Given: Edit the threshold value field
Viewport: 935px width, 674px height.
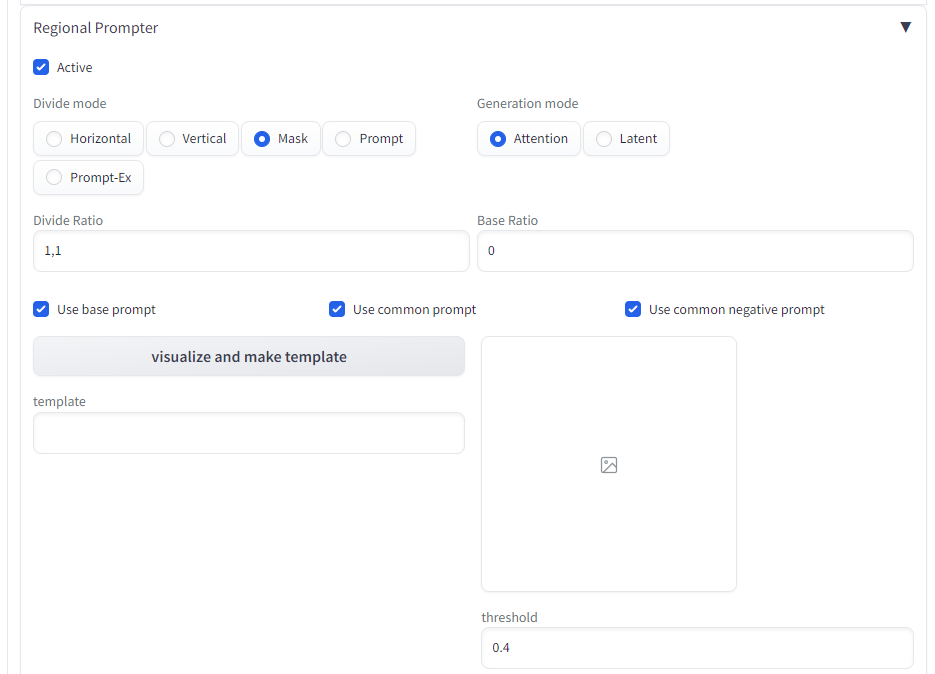Looking at the screenshot, I should 695,648.
